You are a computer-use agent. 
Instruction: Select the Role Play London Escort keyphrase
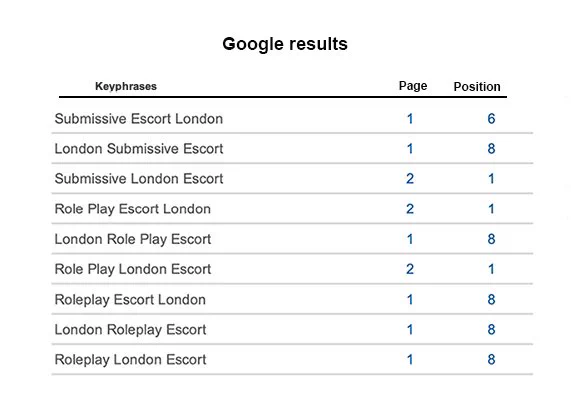[133, 269]
